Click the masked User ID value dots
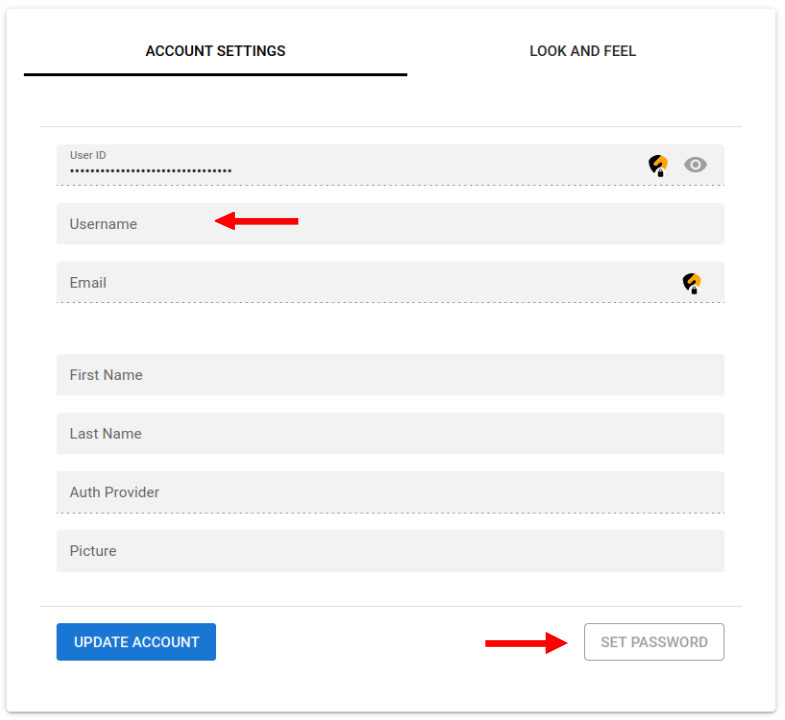This screenshot has height=720, width=785. 150,171
